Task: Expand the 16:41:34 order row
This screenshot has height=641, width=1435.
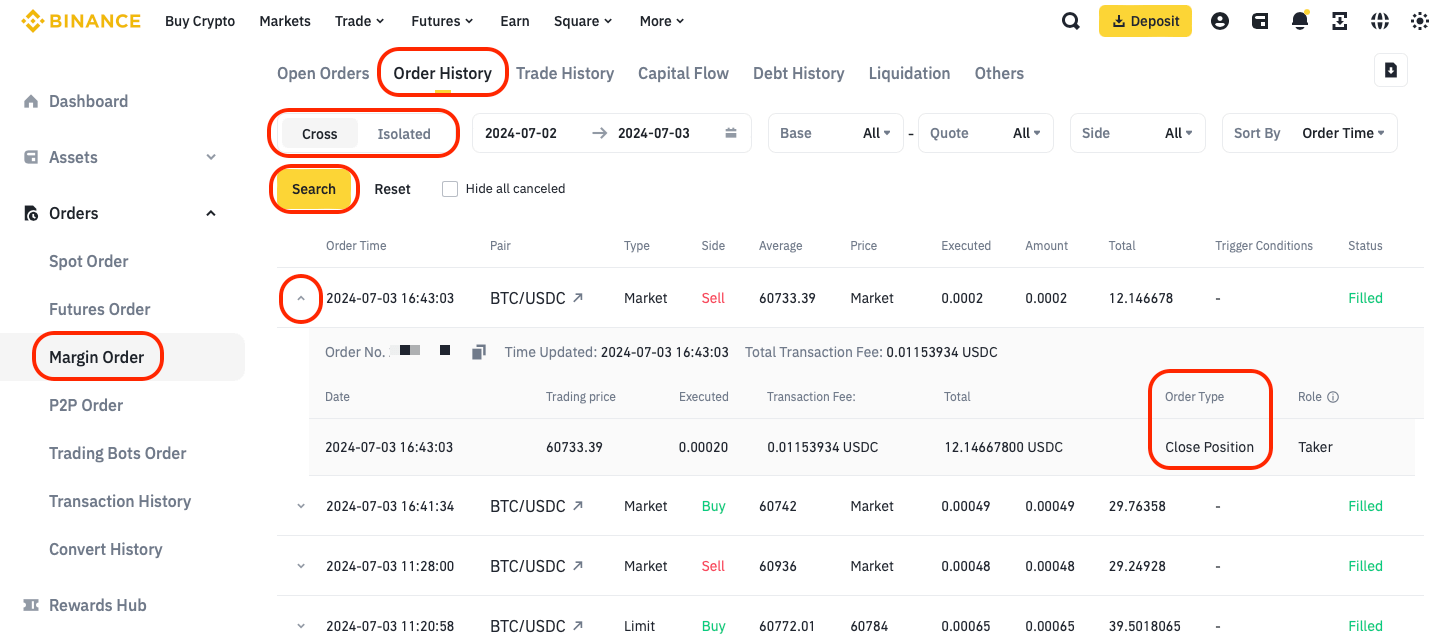Action: pyautogui.click(x=301, y=506)
